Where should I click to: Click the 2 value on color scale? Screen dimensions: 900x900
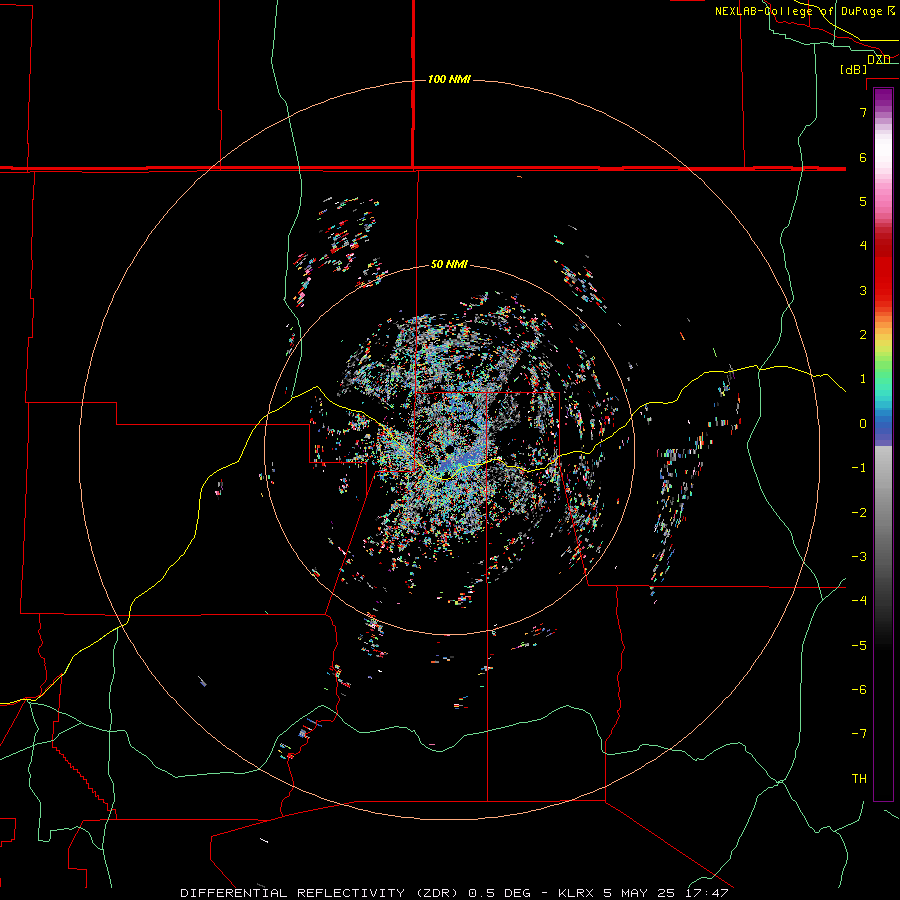click(863, 335)
